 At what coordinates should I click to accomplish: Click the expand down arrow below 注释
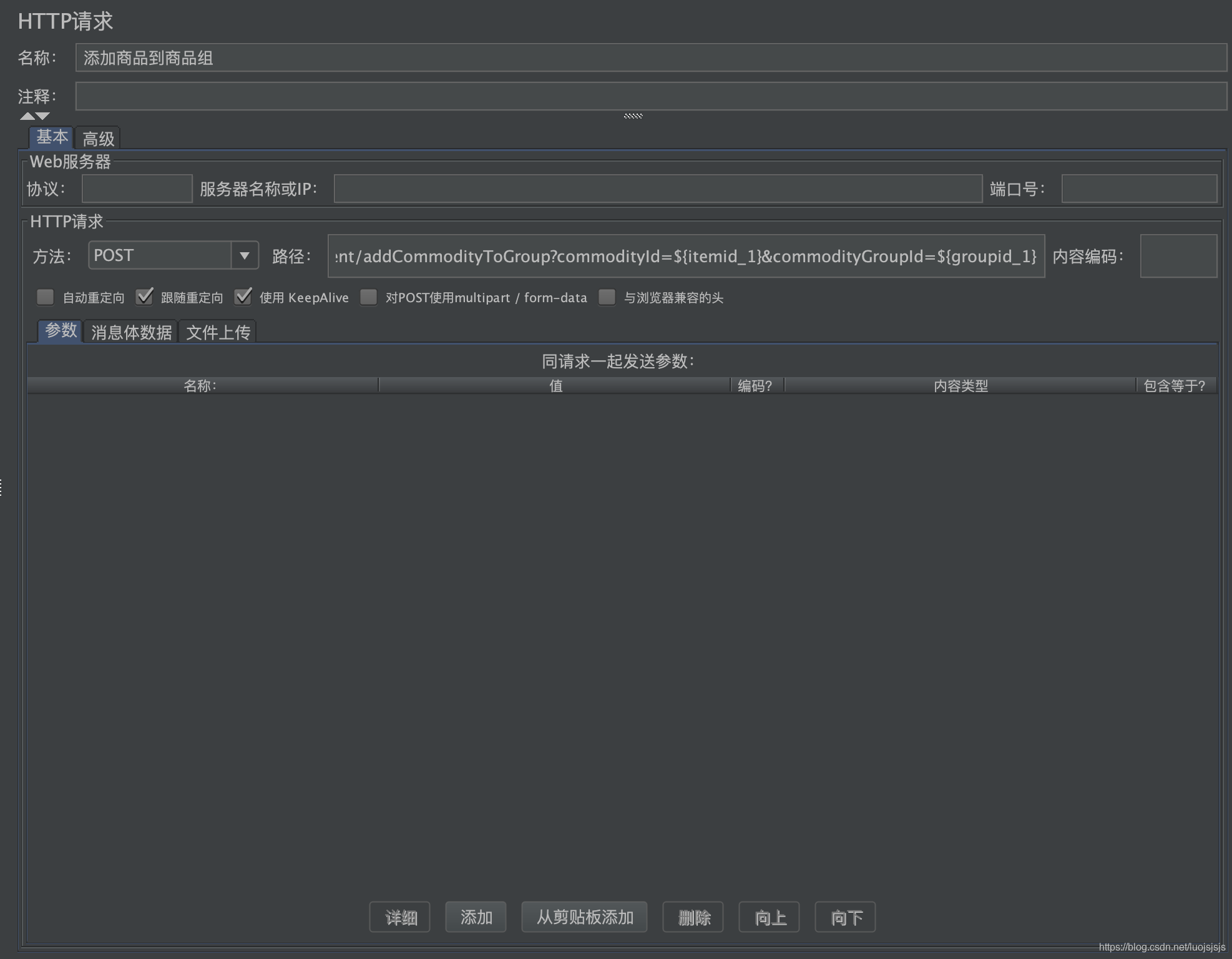tap(42, 116)
